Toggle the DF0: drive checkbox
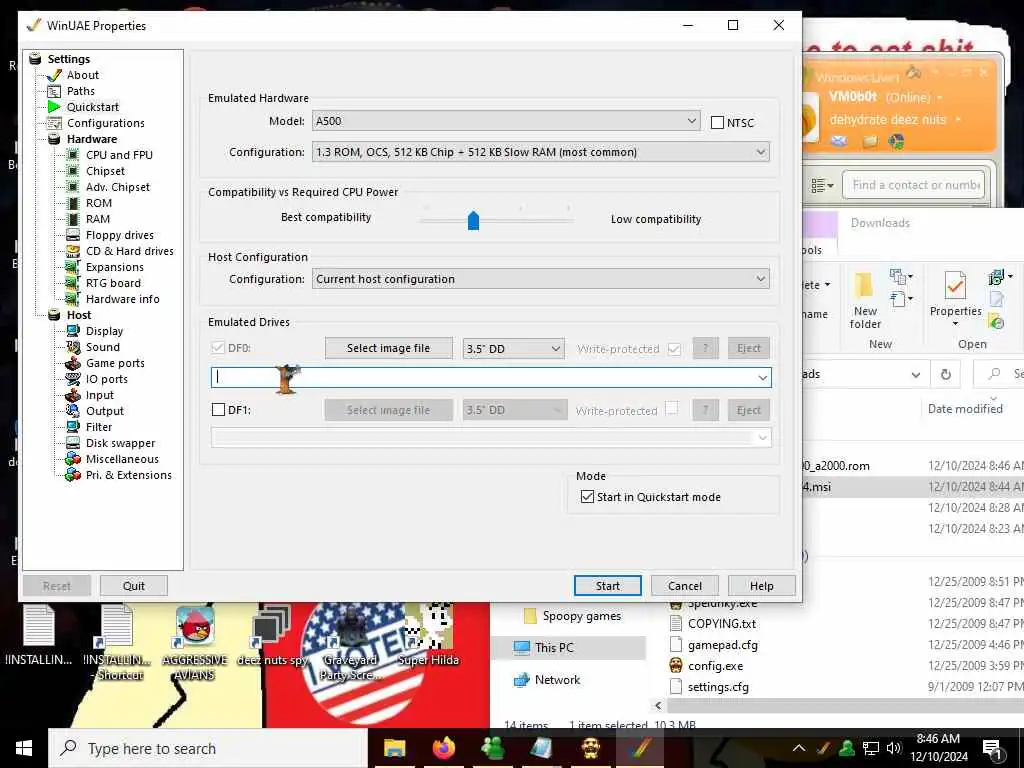Viewport: 1024px width, 768px height. coord(218,348)
